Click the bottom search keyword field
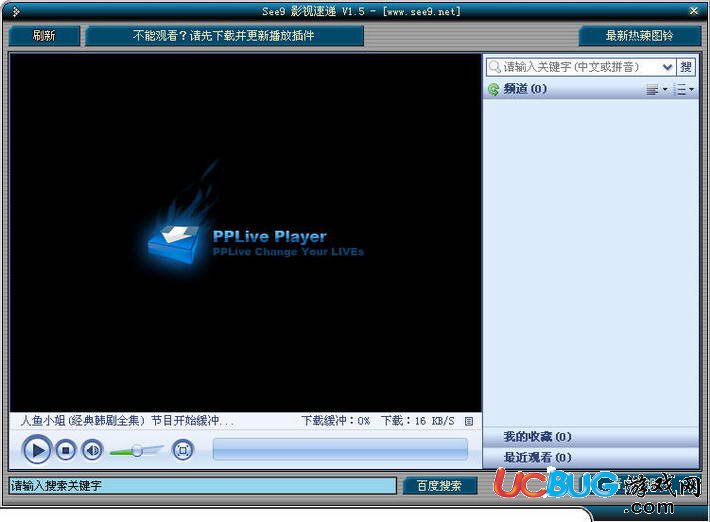This screenshot has width=710, height=522. click(202, 486)
